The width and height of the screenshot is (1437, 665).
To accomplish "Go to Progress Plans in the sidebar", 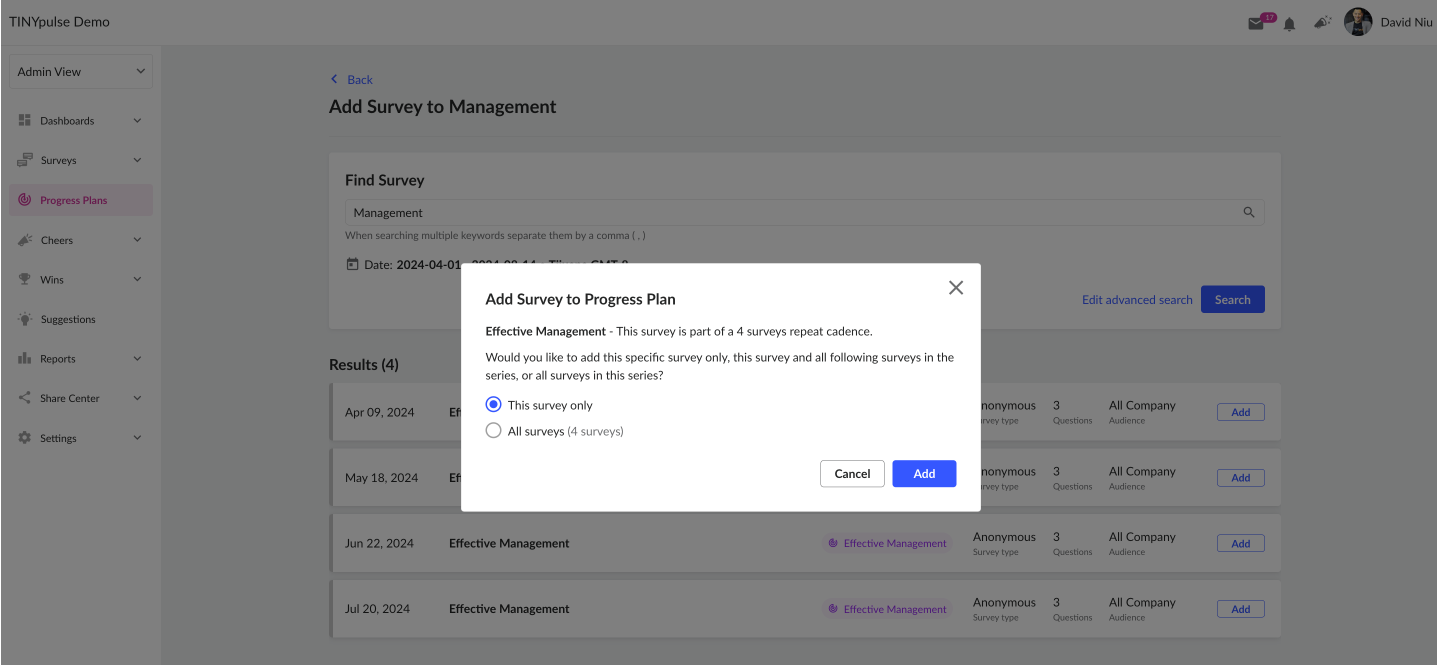I will [81, 200].
